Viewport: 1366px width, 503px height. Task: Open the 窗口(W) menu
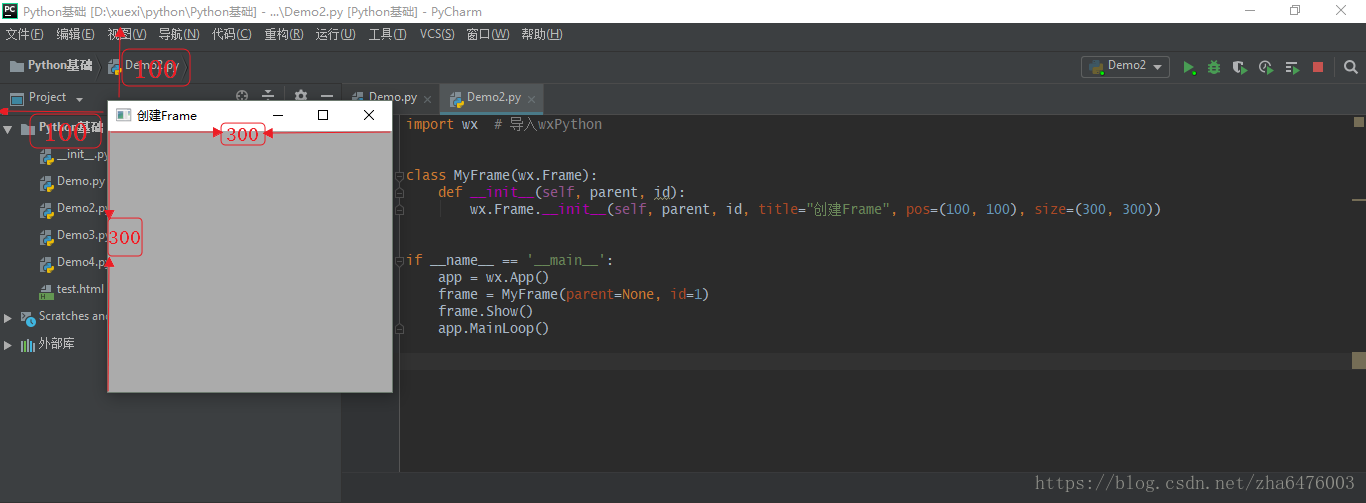[x=487, y=35]
